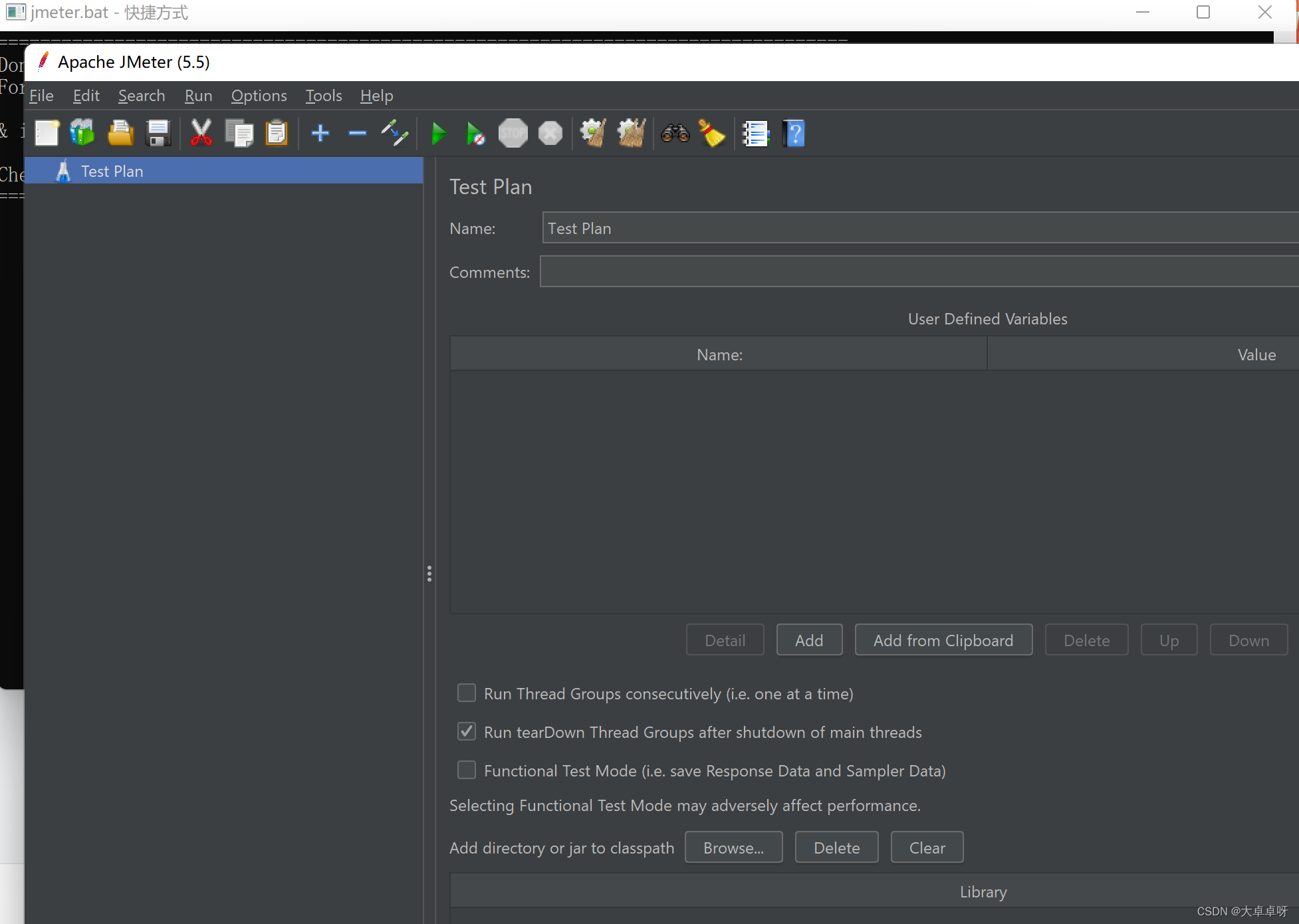The image size is (1299, 924).
Task: Click the Open file folder icon
Action: 120,134
